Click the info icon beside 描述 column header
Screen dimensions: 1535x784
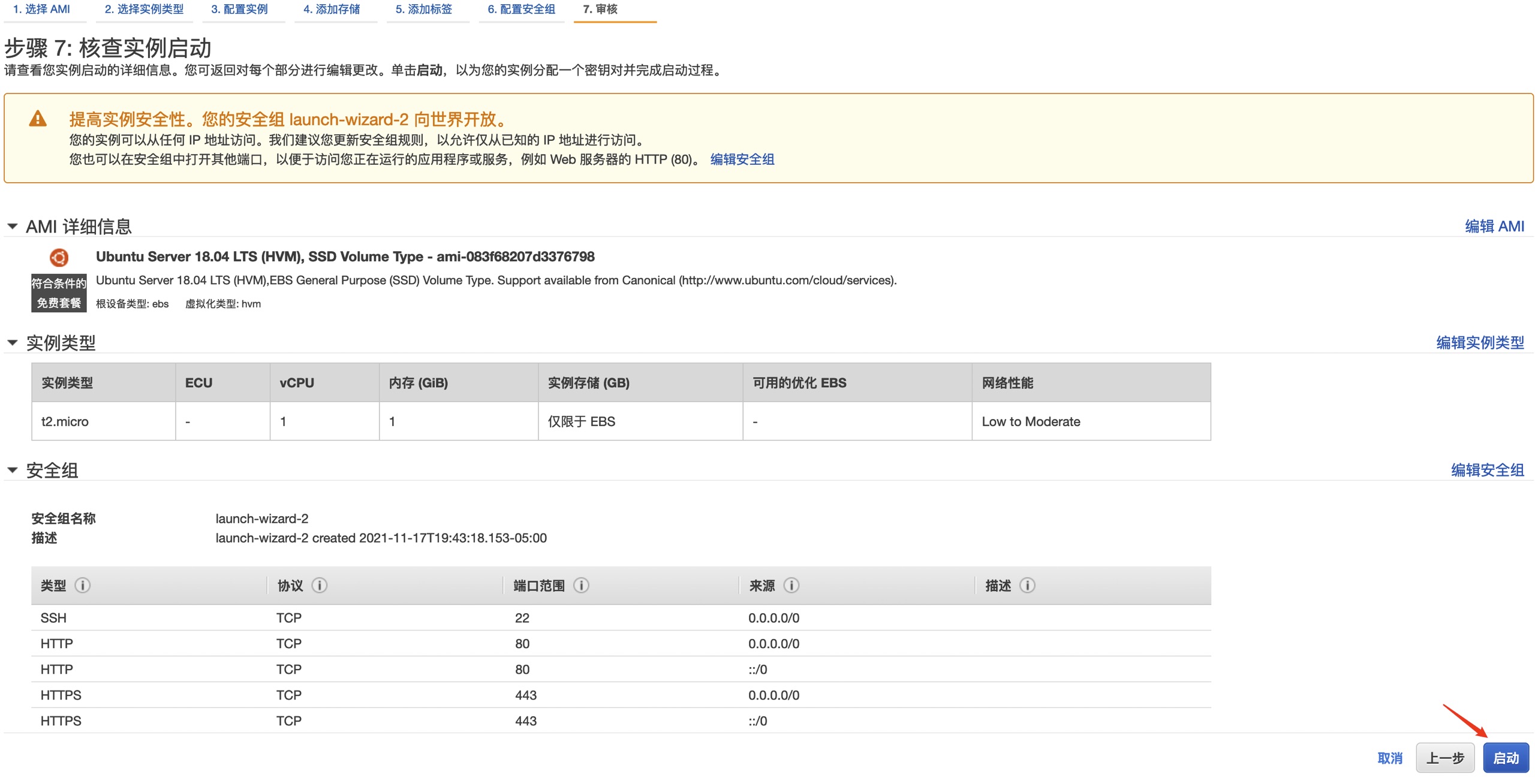point(1027,585)
